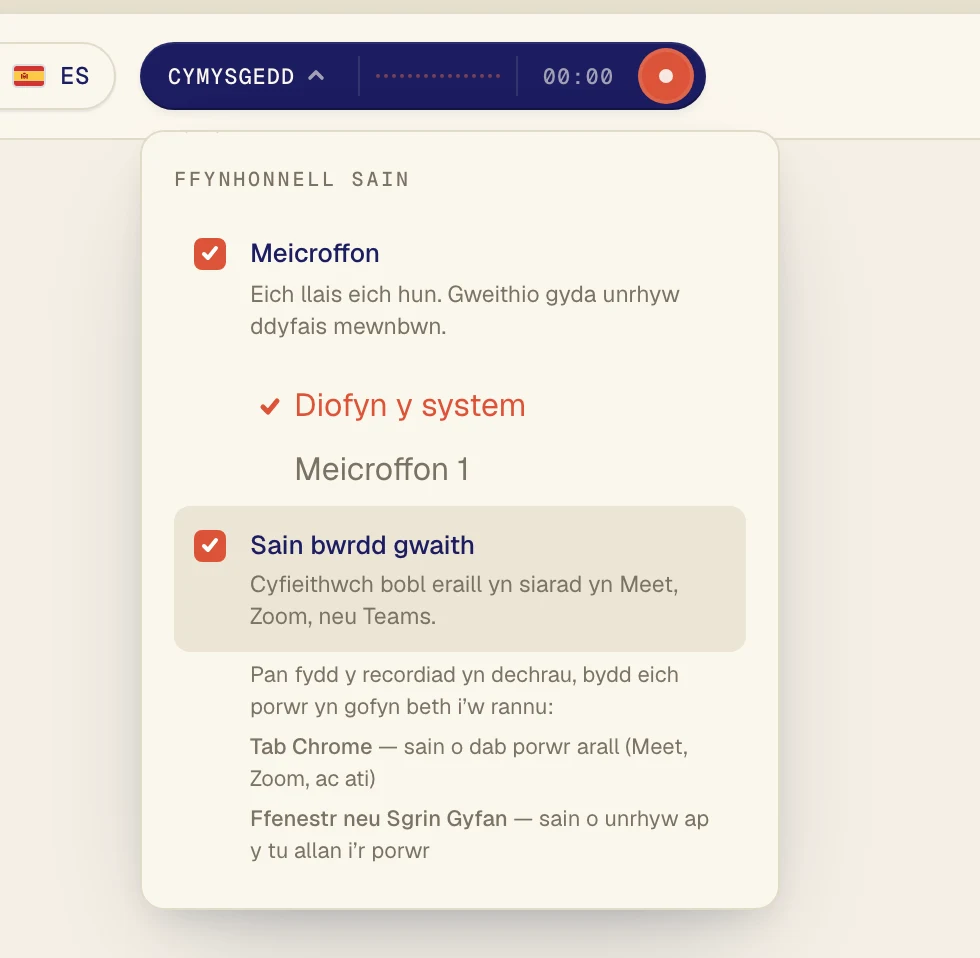Collapse the CYMYSGEDD source dropdown

[x=246, y=76]
